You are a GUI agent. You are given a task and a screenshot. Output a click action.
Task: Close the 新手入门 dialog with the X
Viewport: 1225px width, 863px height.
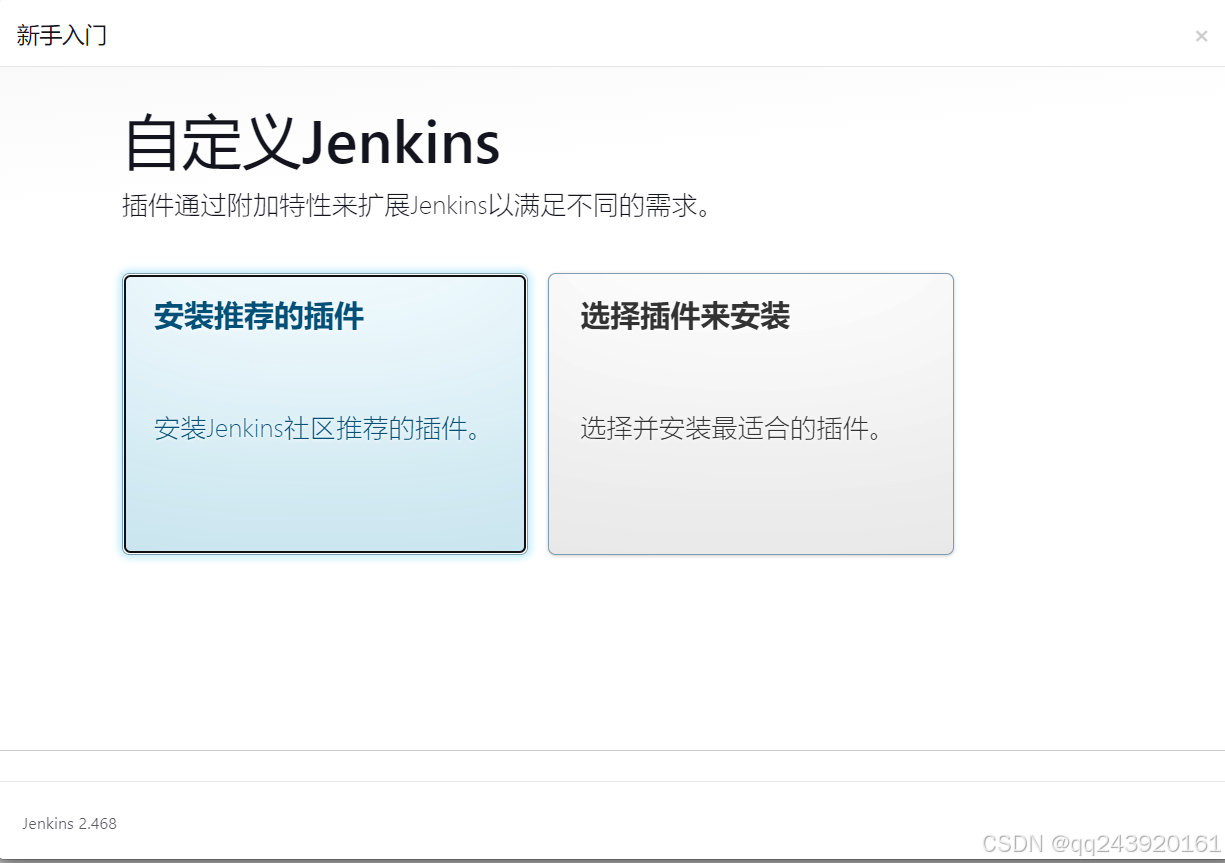[1201, 37]
